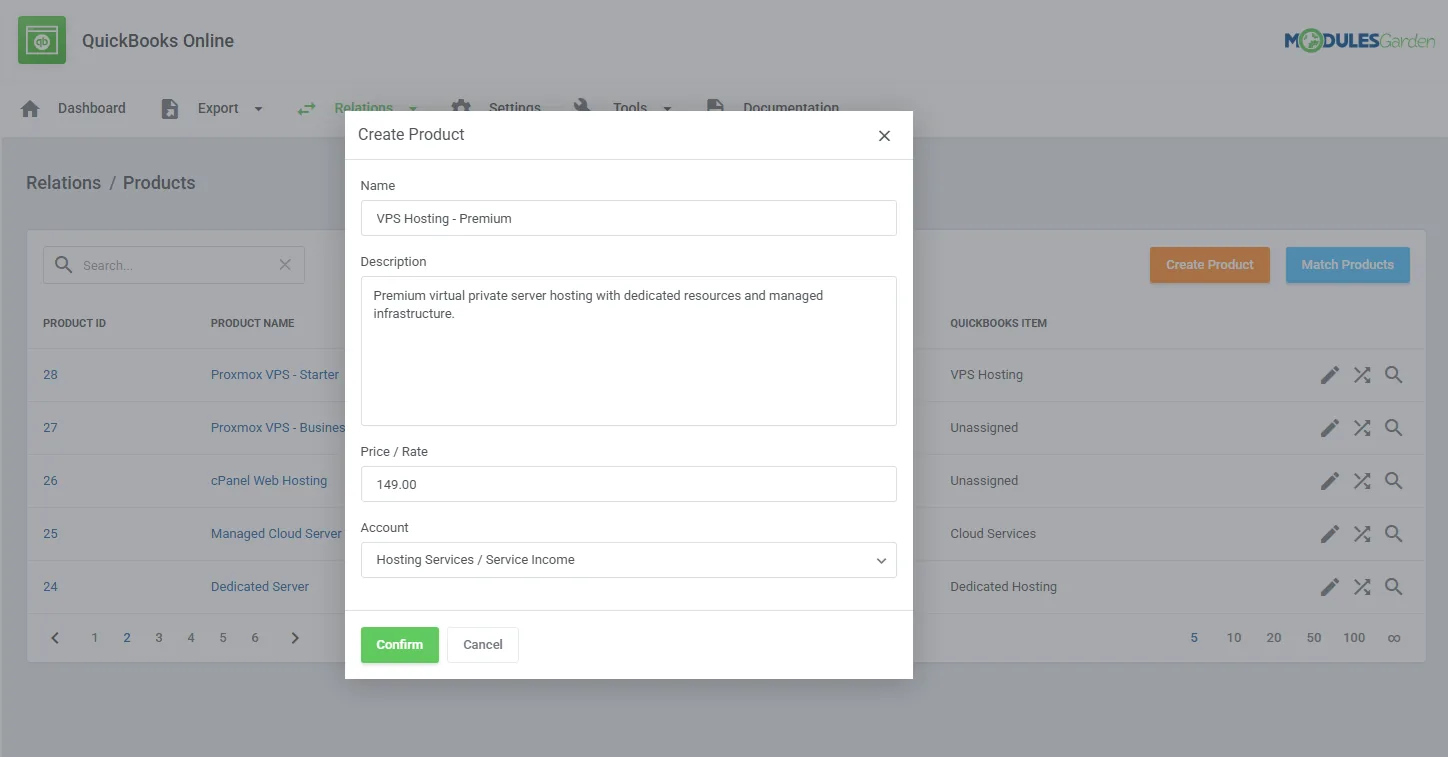Edit the Cloud Services row with pencil
Viewport: 1448px width, 757px height.
(x=1330, y=534)
